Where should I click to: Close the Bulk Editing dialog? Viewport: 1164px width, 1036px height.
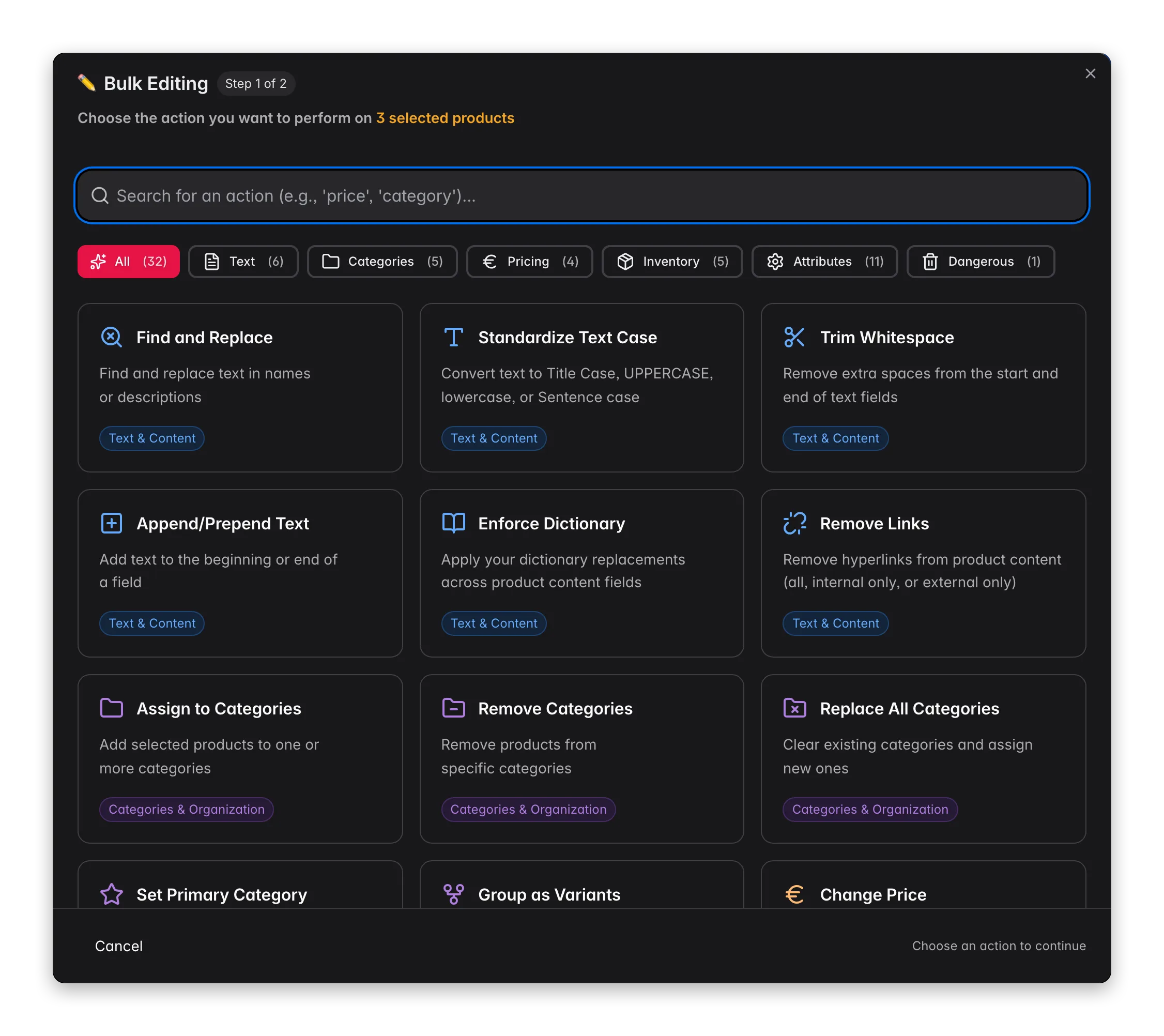click(1090, 73)
